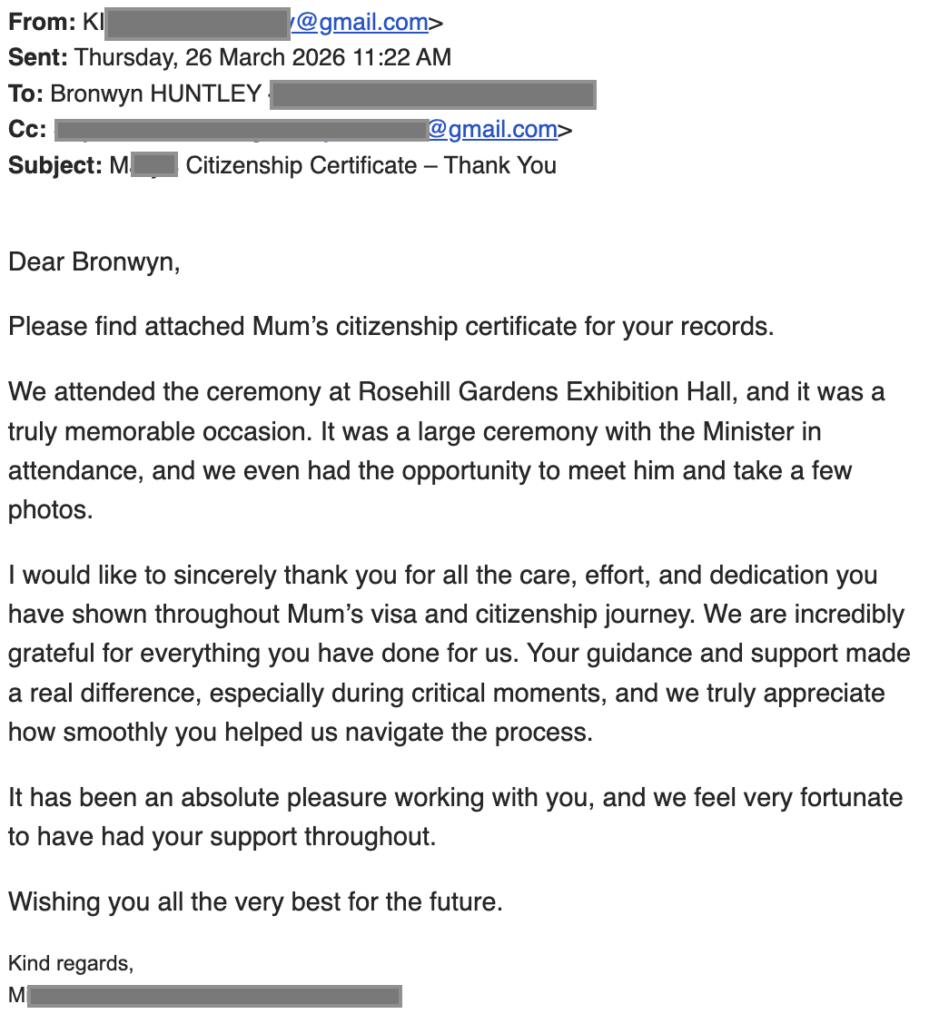Click the Dear Bronwyn greeting line
The height and width of the screenshot is (1024, 939).
point(94,262)
